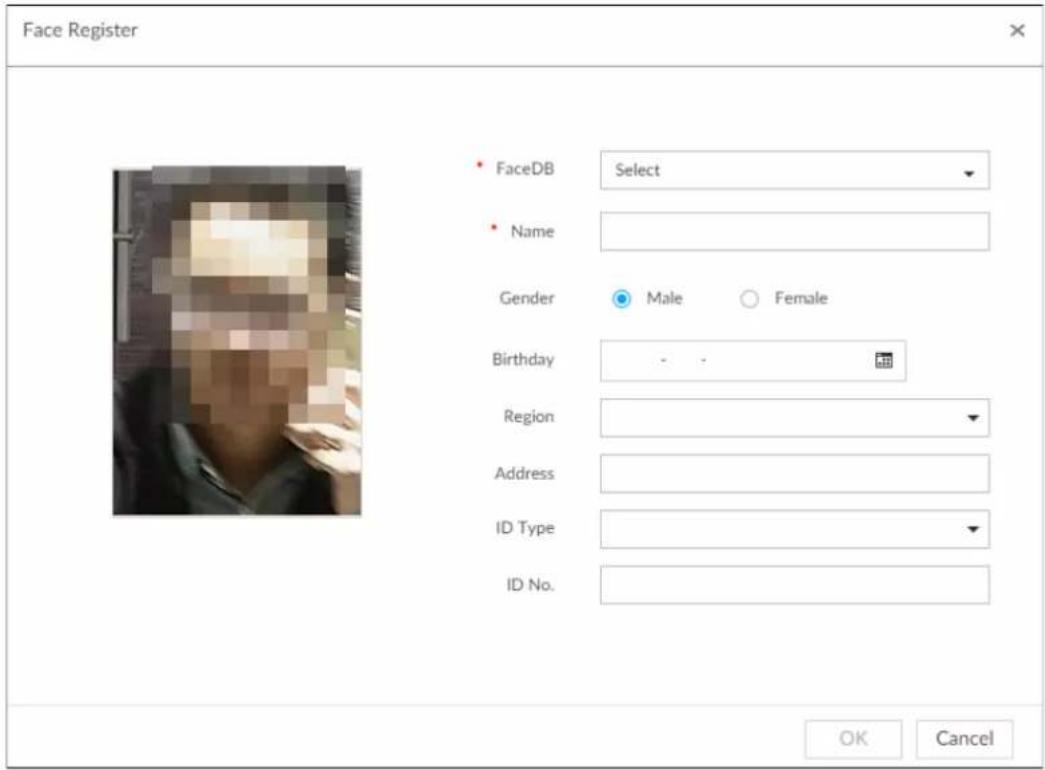1045x770 pixels.
Task: Click the FaceDB field label
Action: pos(524,169)
